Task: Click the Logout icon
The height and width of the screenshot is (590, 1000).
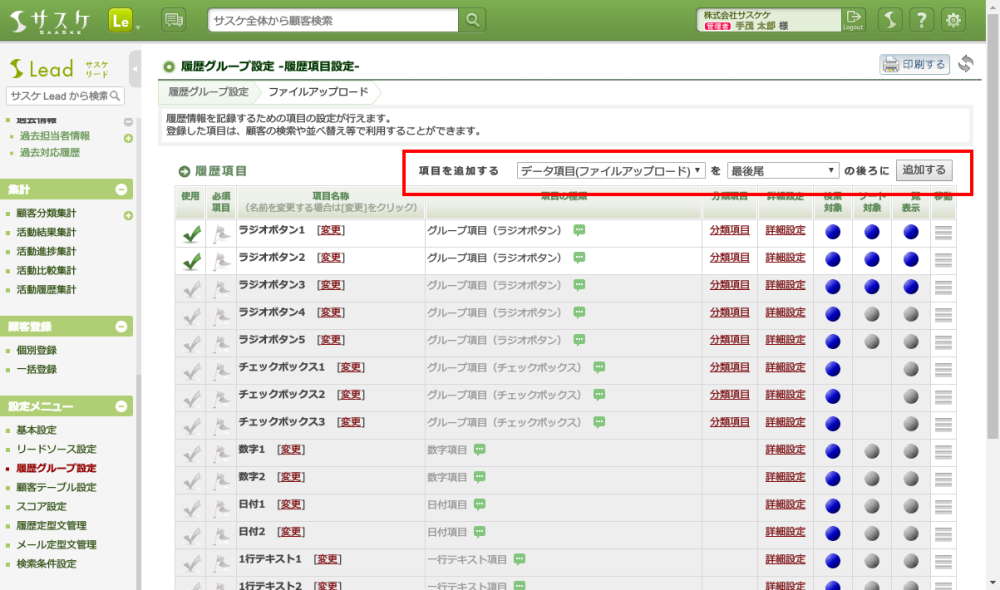Action: (x=852, y=19)
